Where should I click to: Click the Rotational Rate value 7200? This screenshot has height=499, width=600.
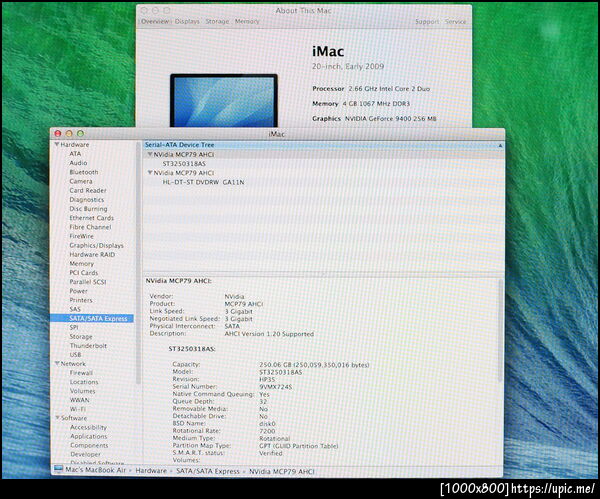coord(267,431)
